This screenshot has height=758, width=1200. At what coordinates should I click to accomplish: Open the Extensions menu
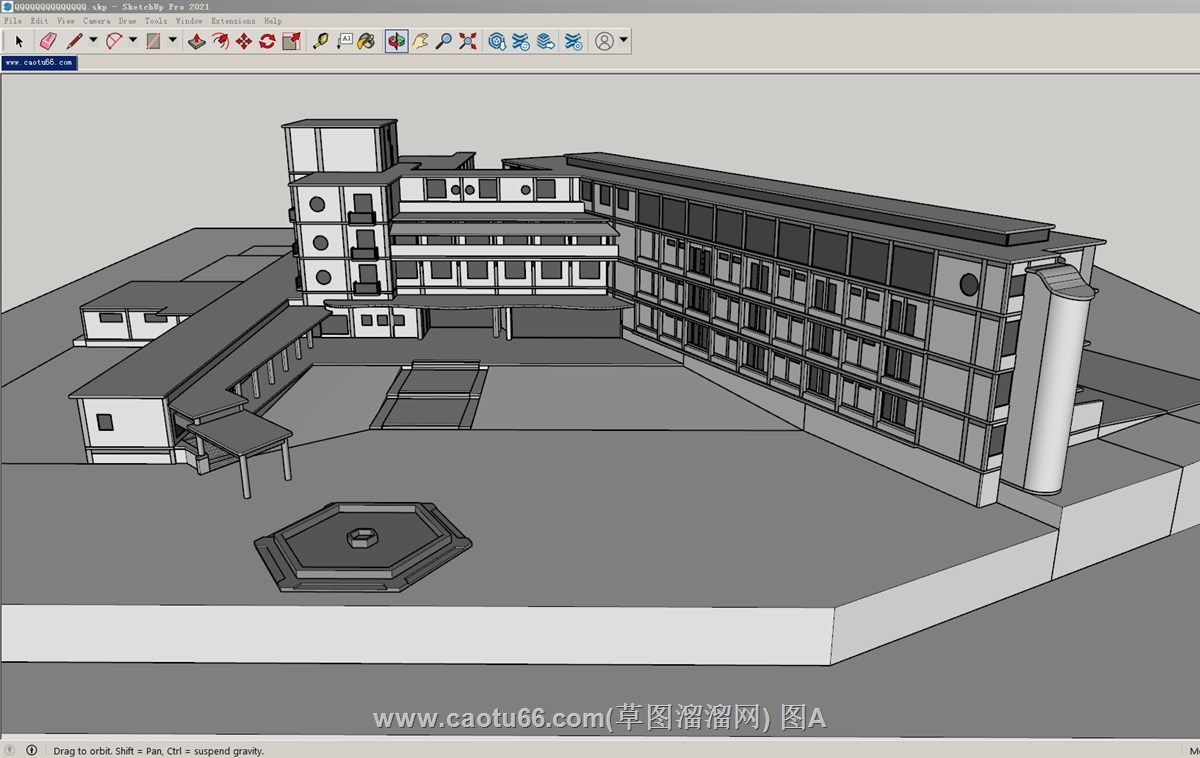pos(233,20)
